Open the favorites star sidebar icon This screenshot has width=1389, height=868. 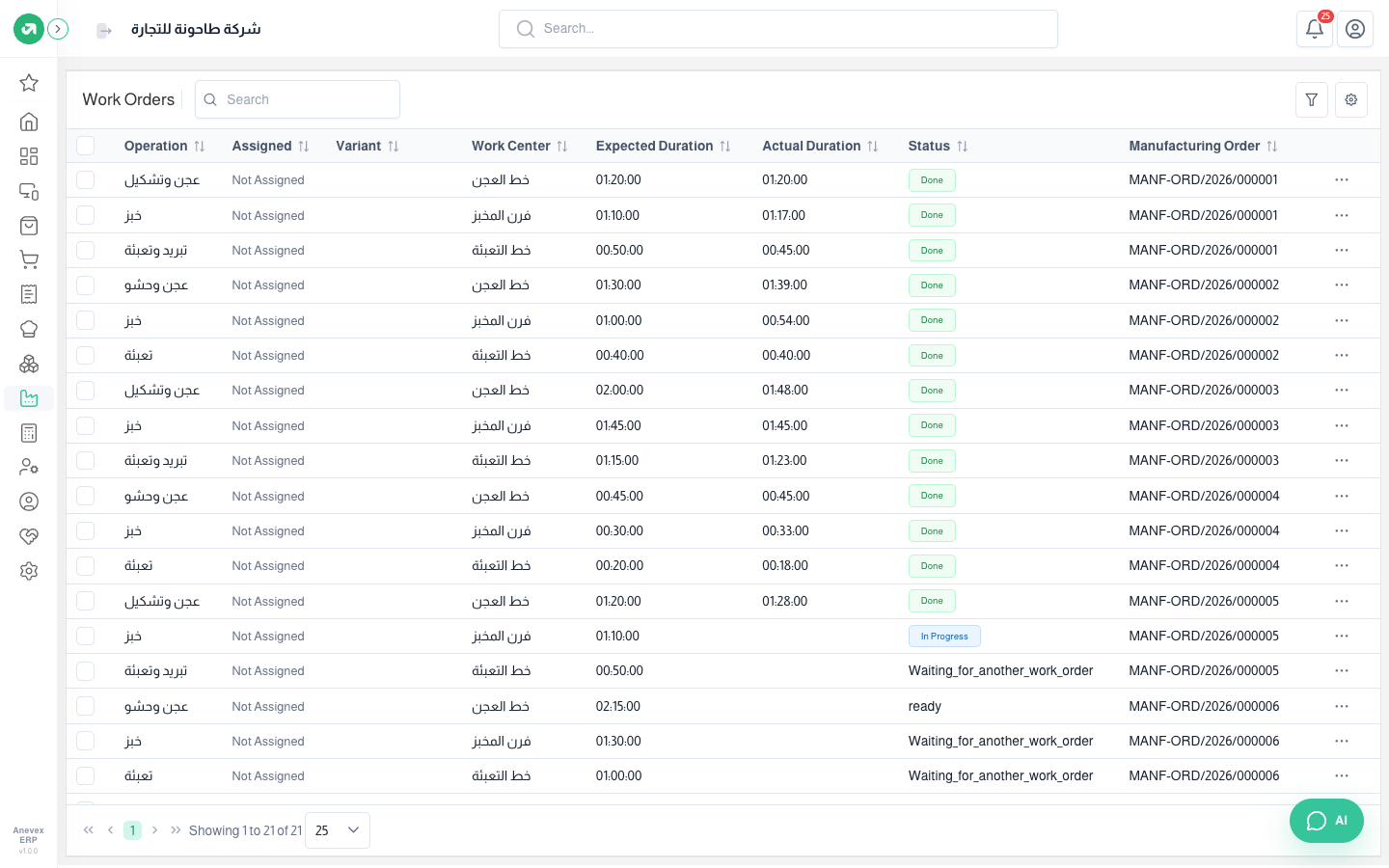(29, 83)
